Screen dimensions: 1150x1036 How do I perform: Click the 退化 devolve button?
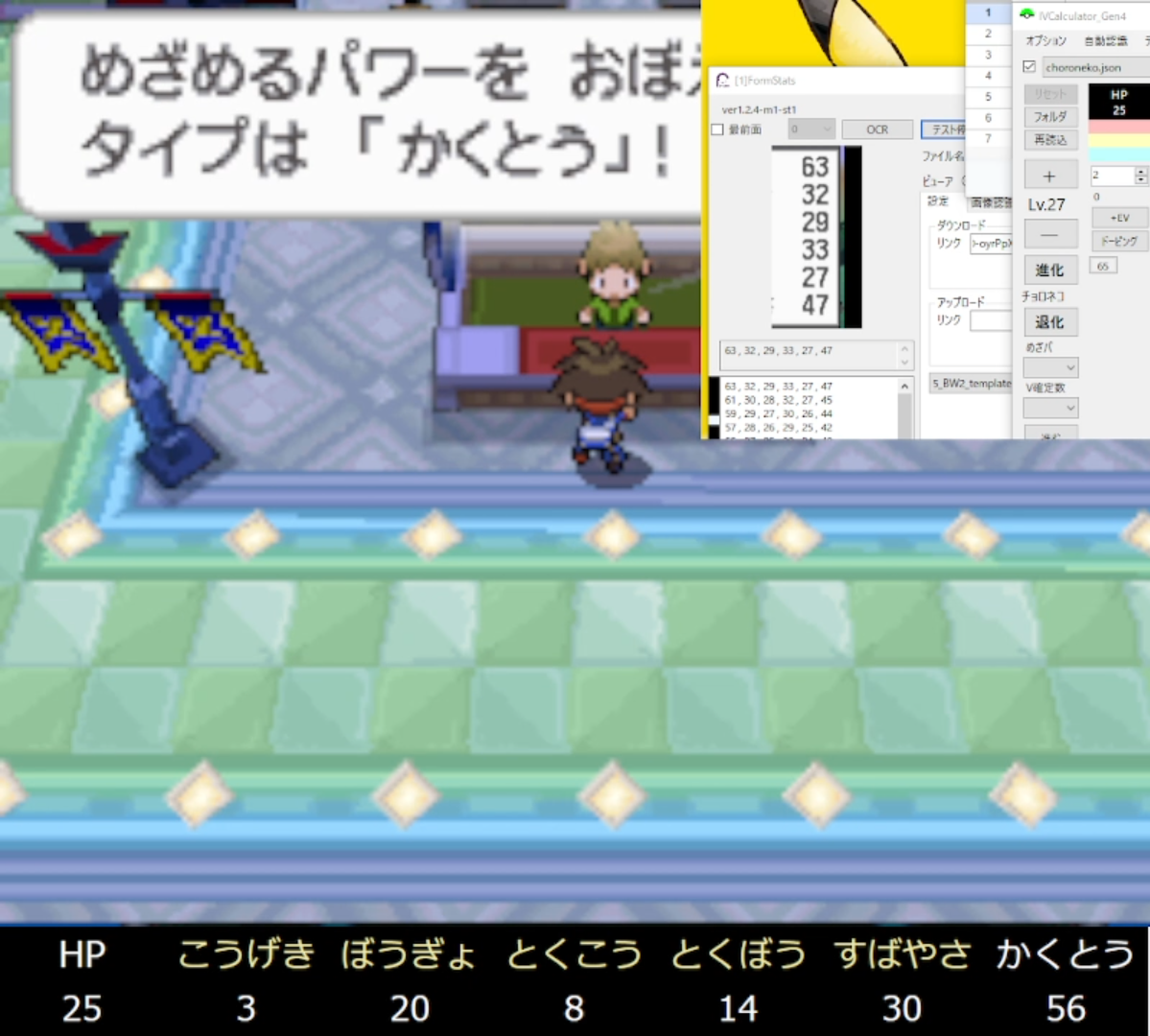tap(1050, 321)
